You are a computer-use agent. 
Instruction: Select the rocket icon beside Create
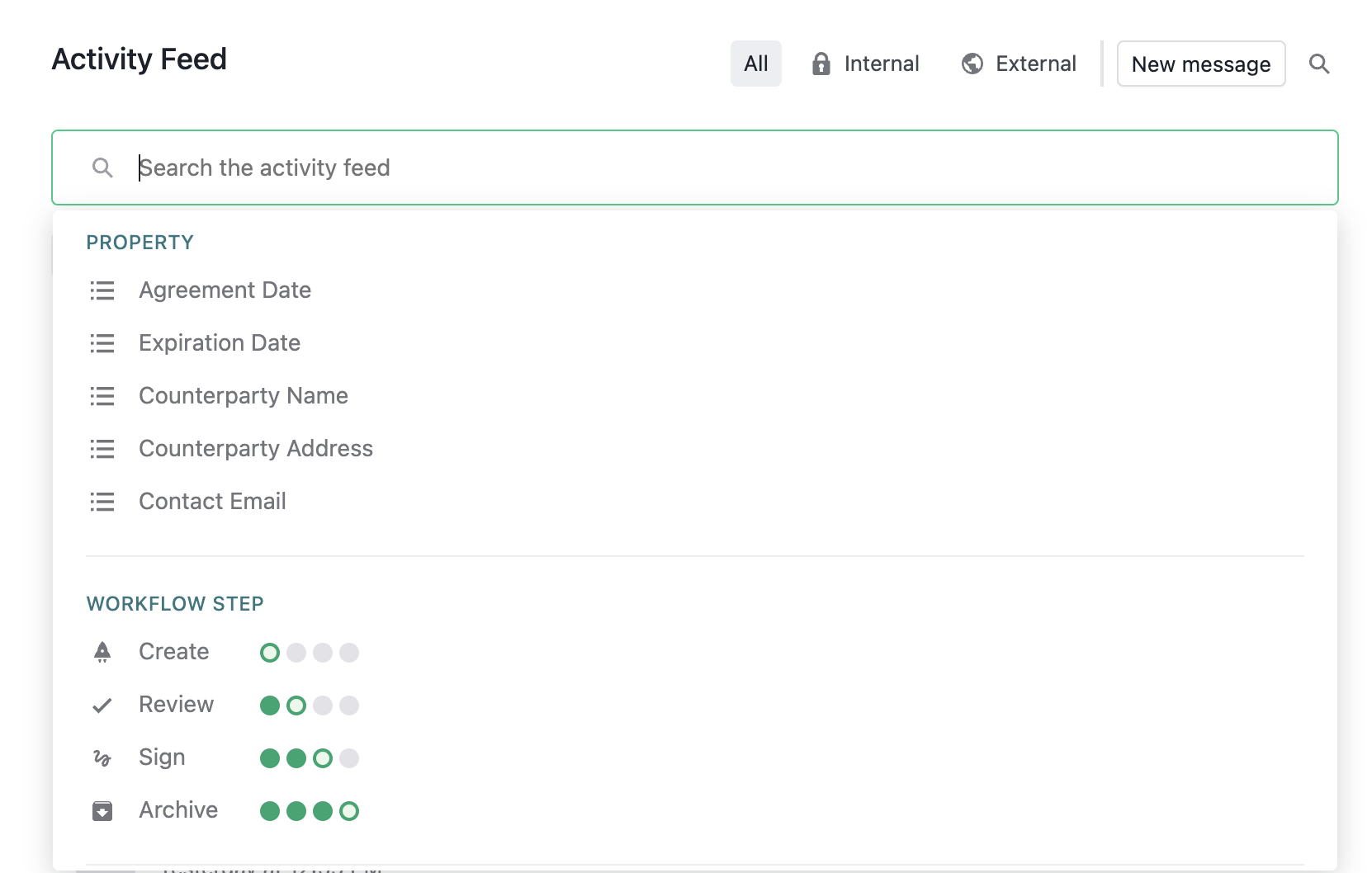click(102, 652)
